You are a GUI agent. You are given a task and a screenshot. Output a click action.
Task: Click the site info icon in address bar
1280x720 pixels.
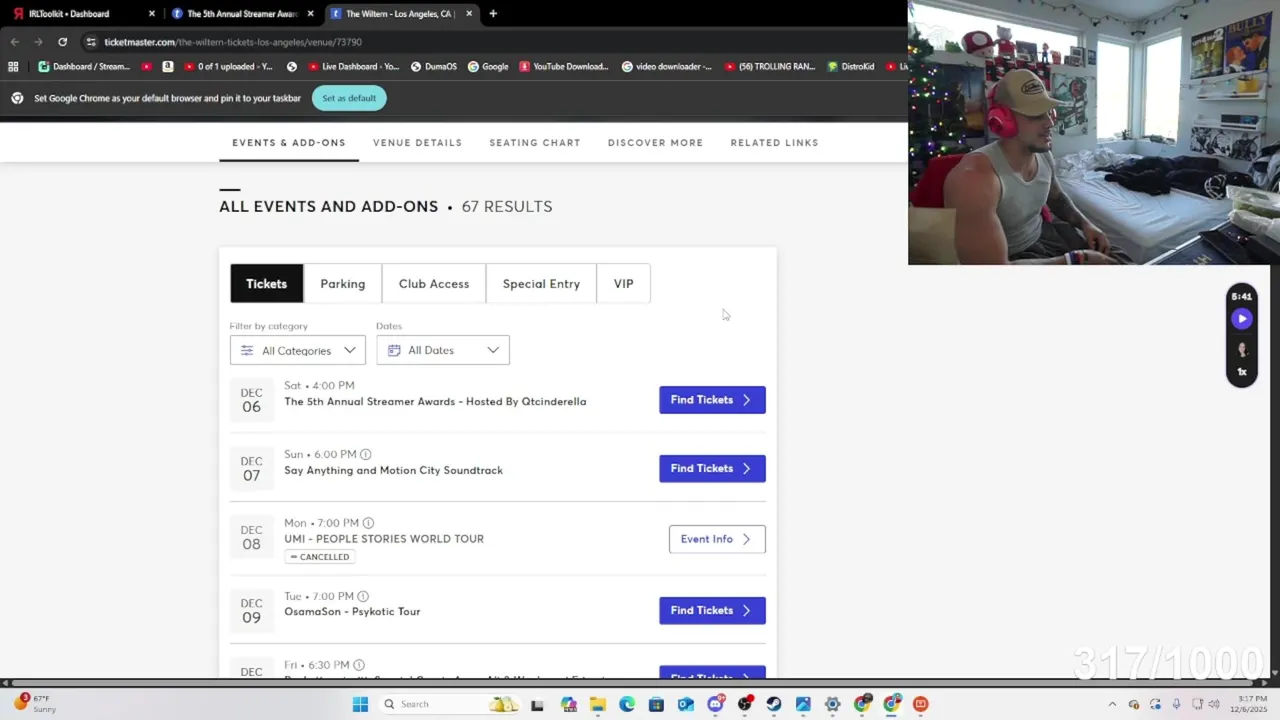91,42
